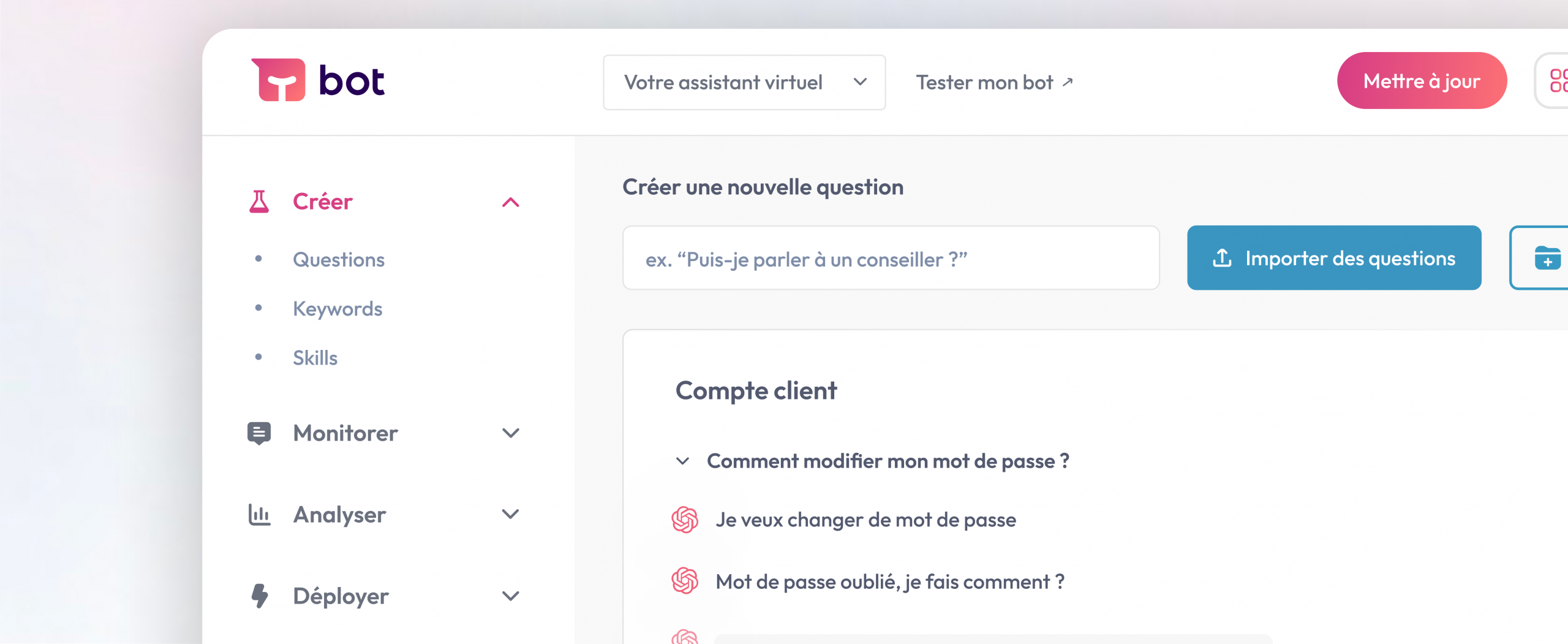Select Keywords in the sidebar

click(337, 309)
